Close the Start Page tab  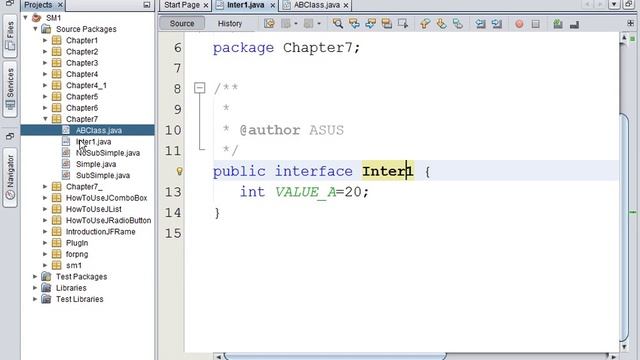[206, 5]
